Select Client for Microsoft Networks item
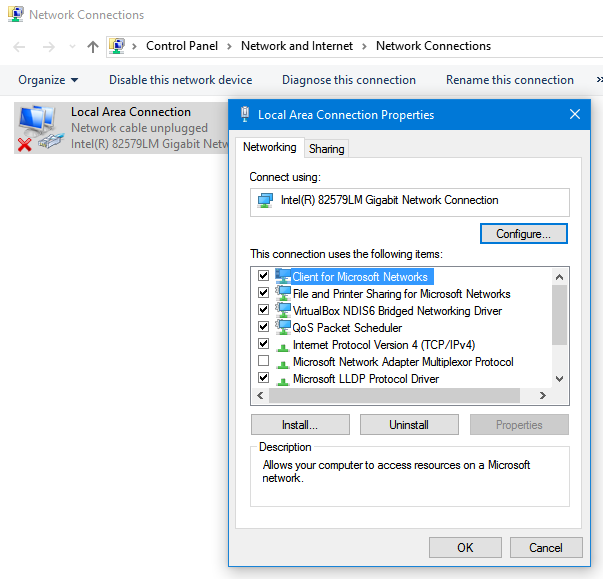Image resolution: width=603 pixels, height=579 pixels. tap(360, 277)
